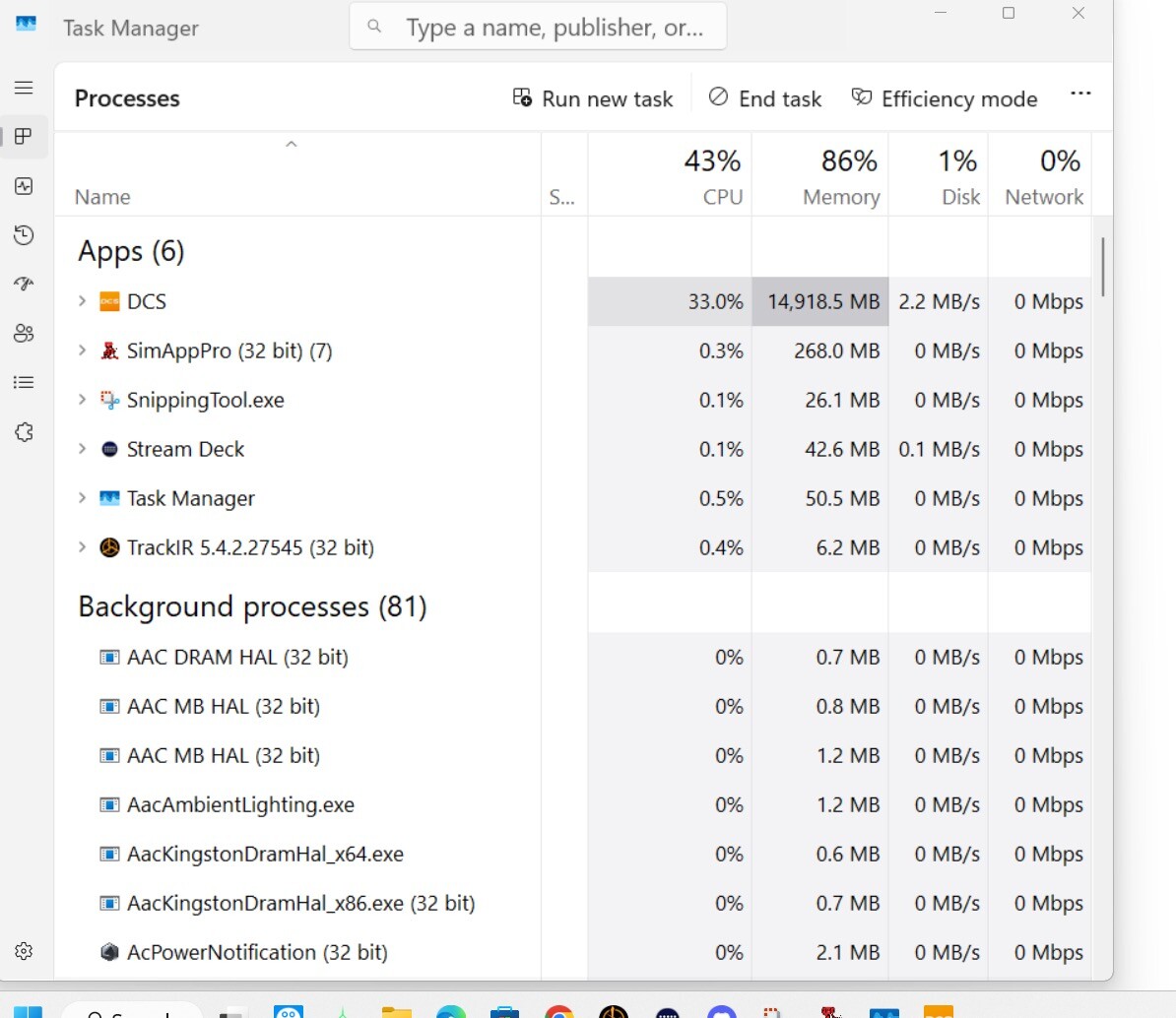Expand the DCS process group

82,301
